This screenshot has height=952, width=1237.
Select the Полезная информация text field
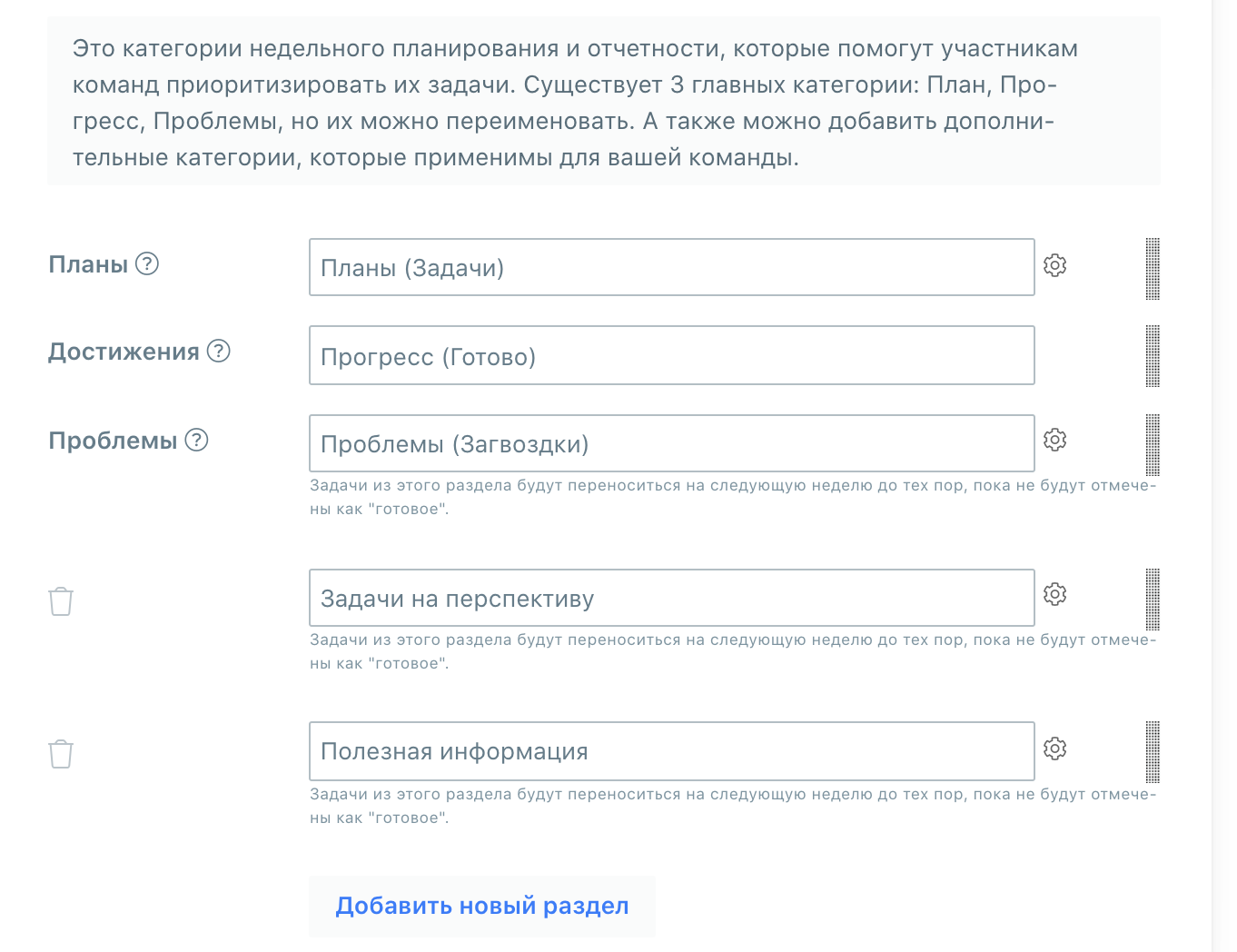672,750
